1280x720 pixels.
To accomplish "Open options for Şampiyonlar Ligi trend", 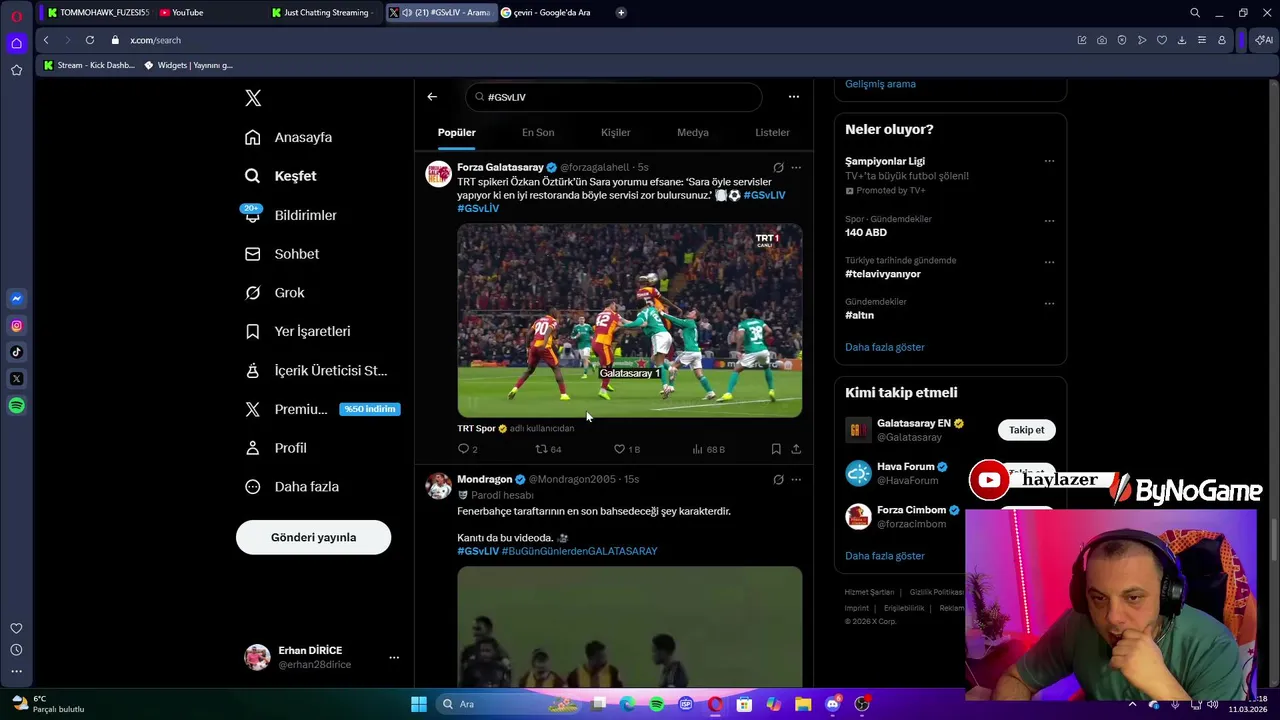I will [1049, 161].
